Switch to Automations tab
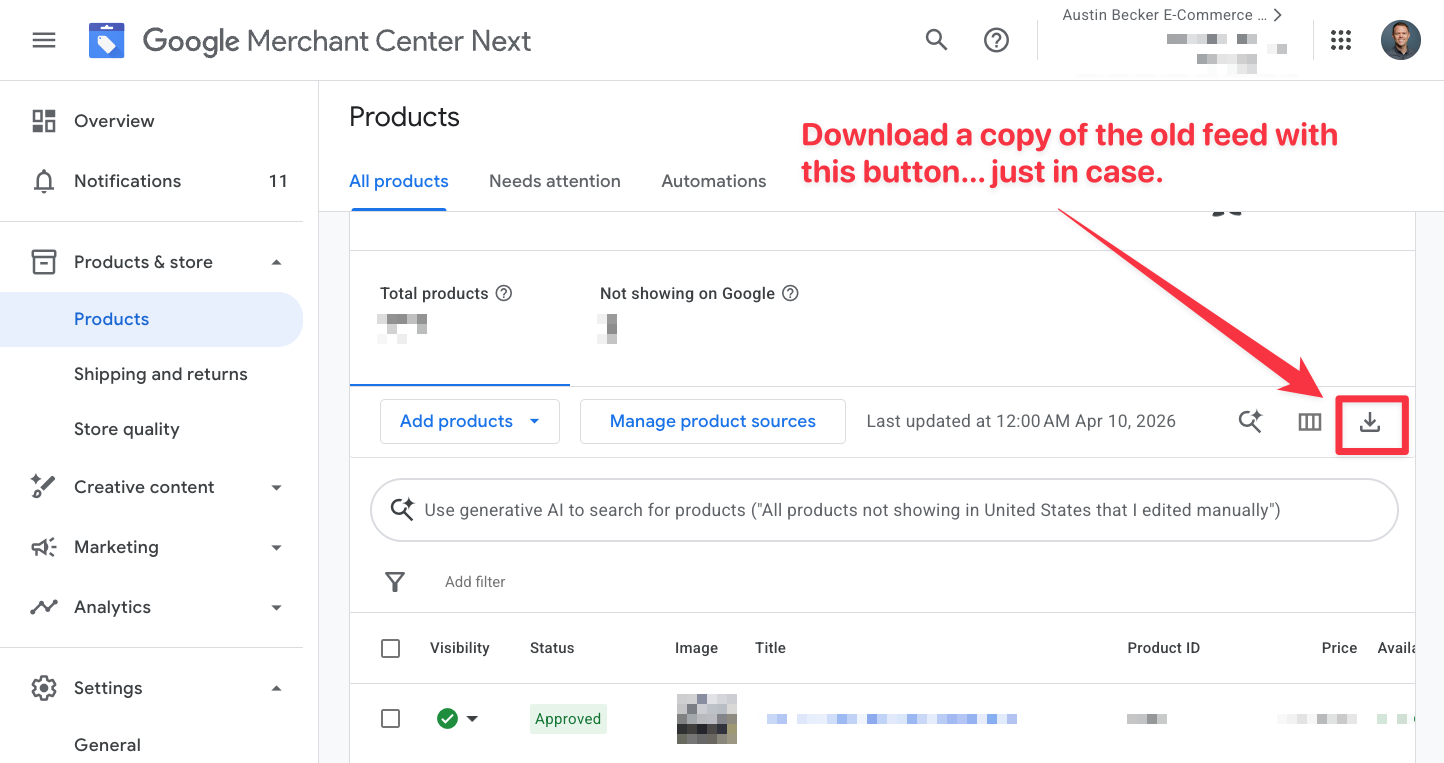This screenshot has height=763, width=1444. click(714, 181)
